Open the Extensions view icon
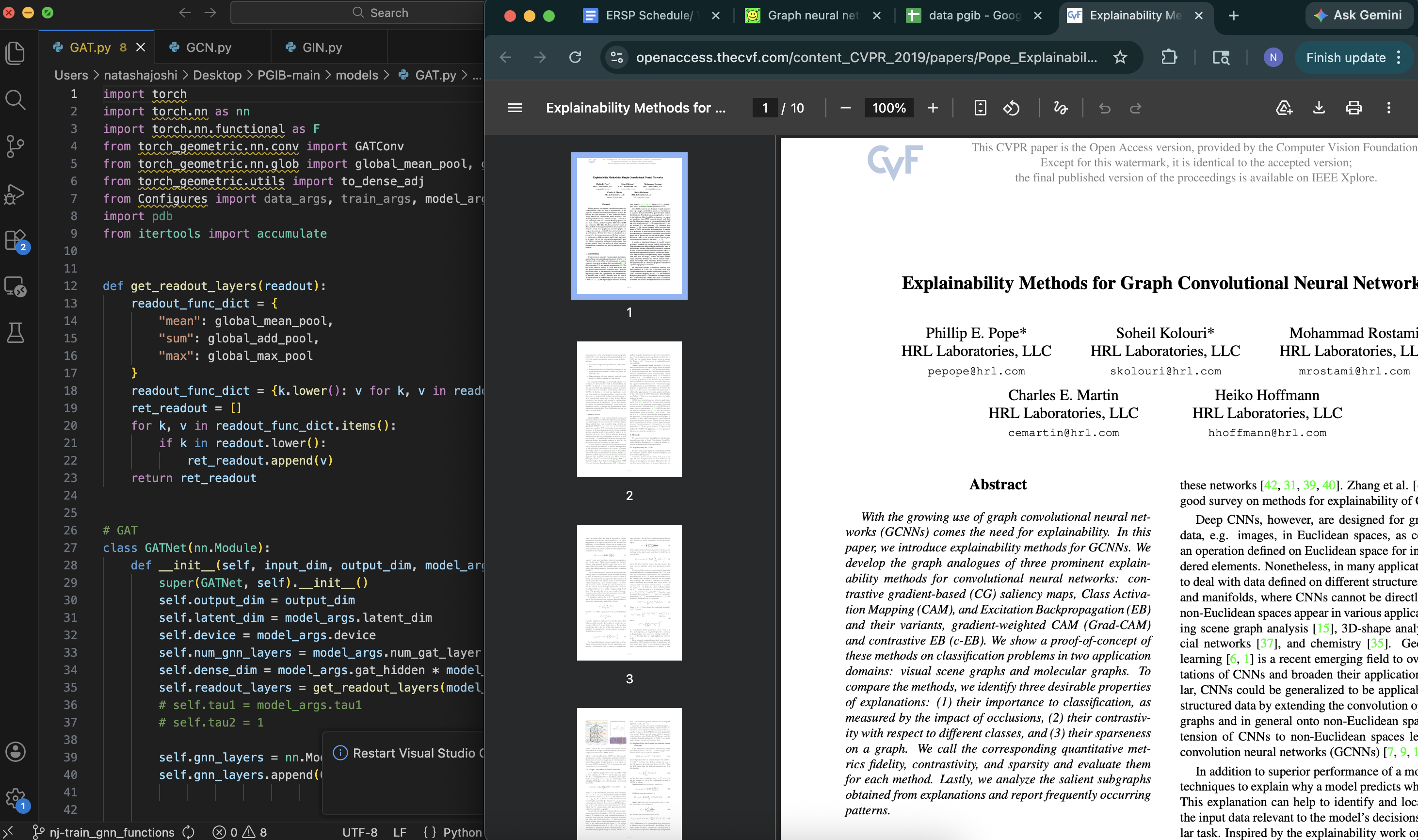 [x=16, y=240]
